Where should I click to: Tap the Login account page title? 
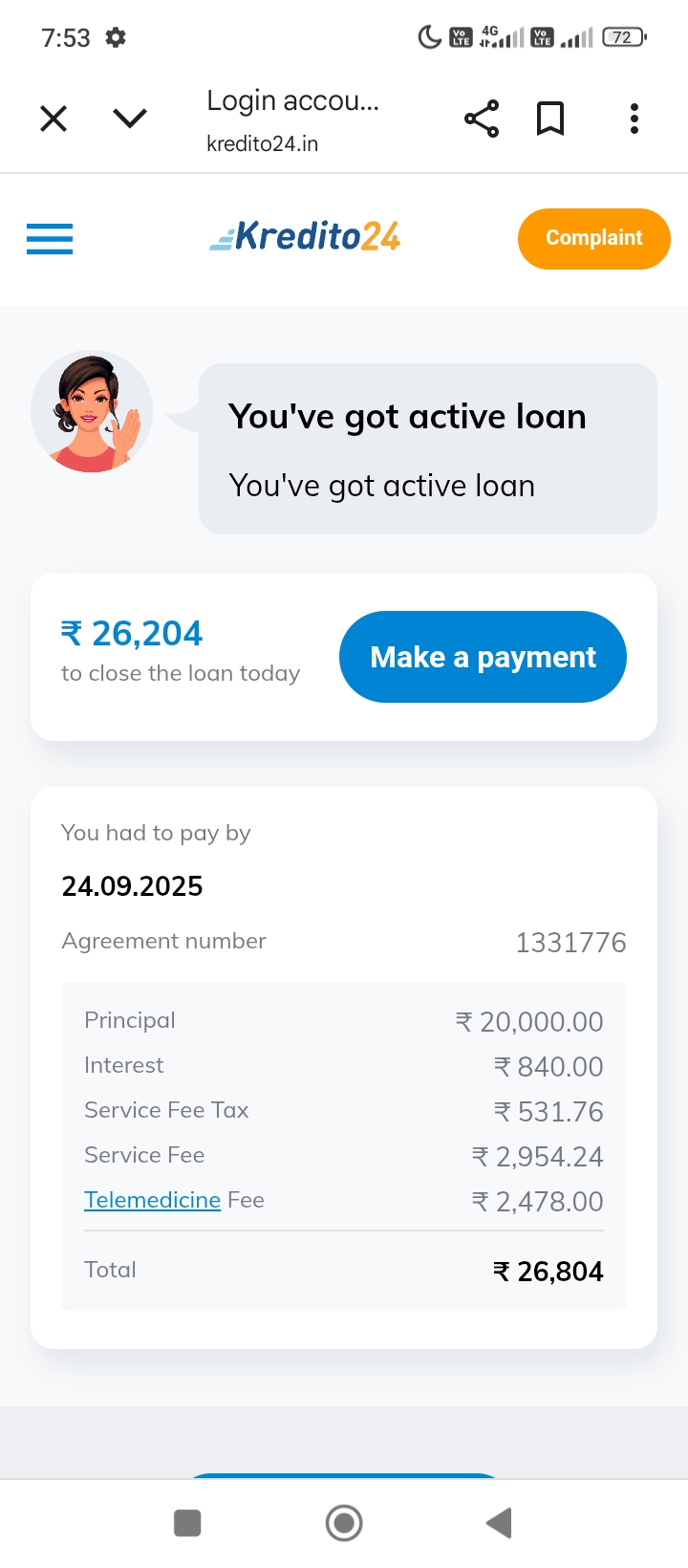tap(292, 100)
